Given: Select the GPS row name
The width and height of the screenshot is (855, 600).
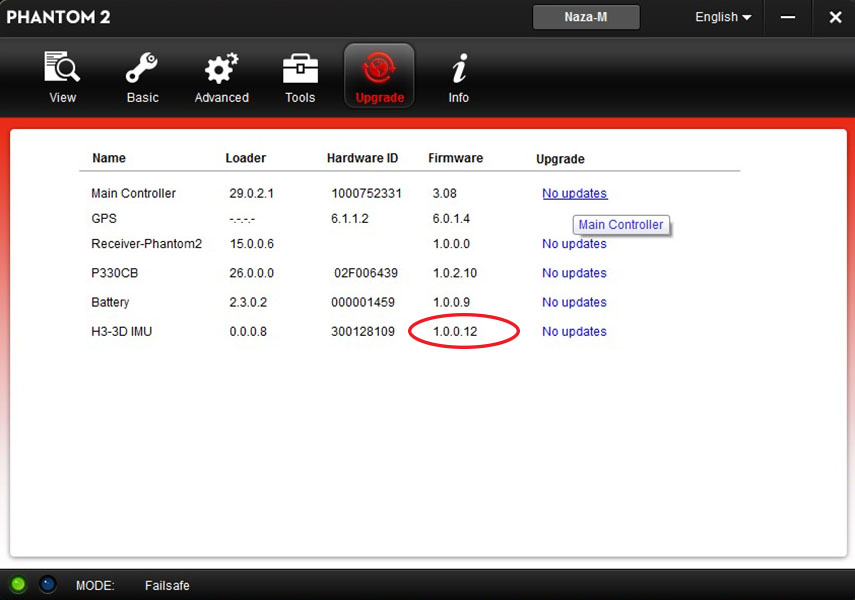Looking at the screenshot, I should tap(104, 218).
